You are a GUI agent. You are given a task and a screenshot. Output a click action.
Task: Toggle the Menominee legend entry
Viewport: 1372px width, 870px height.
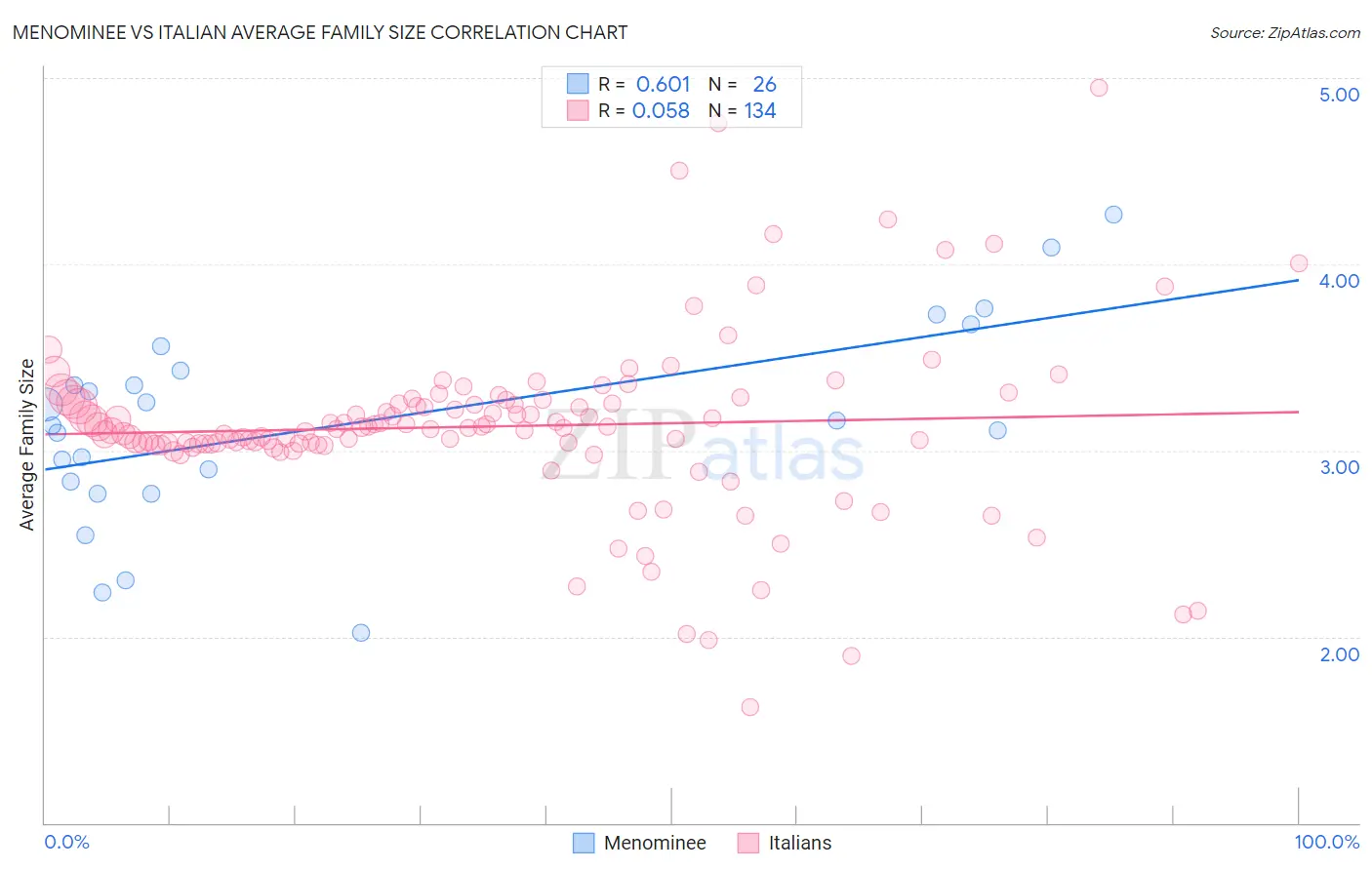click(639, 843)
